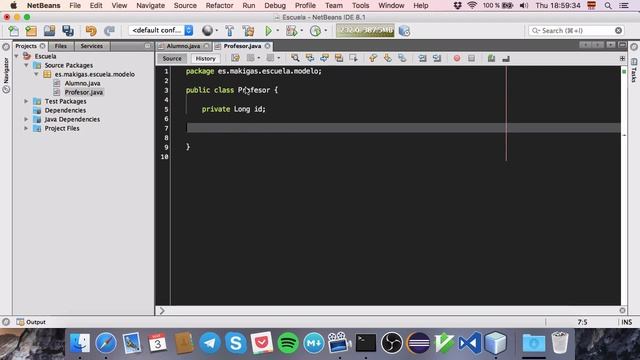Click the Find Next Occurrence icon
This screenshot has width=640, height=360.
coord(324,58)
